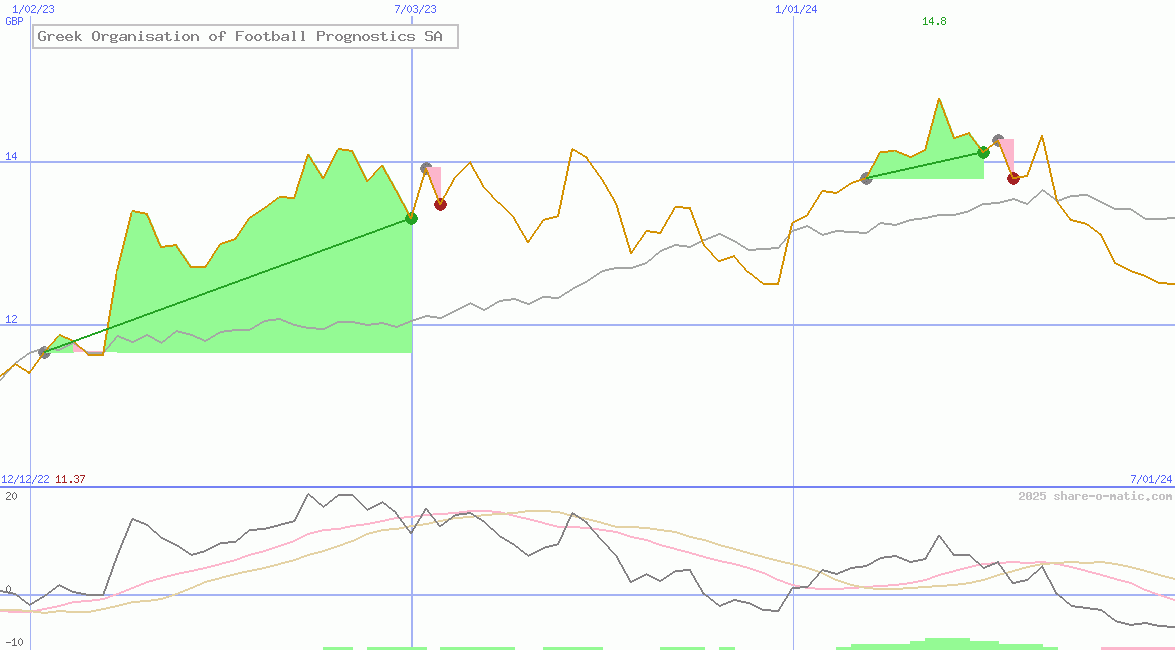Click the gray dot atop the first pink area
1175x650 pixels.
tap(426, 169)
